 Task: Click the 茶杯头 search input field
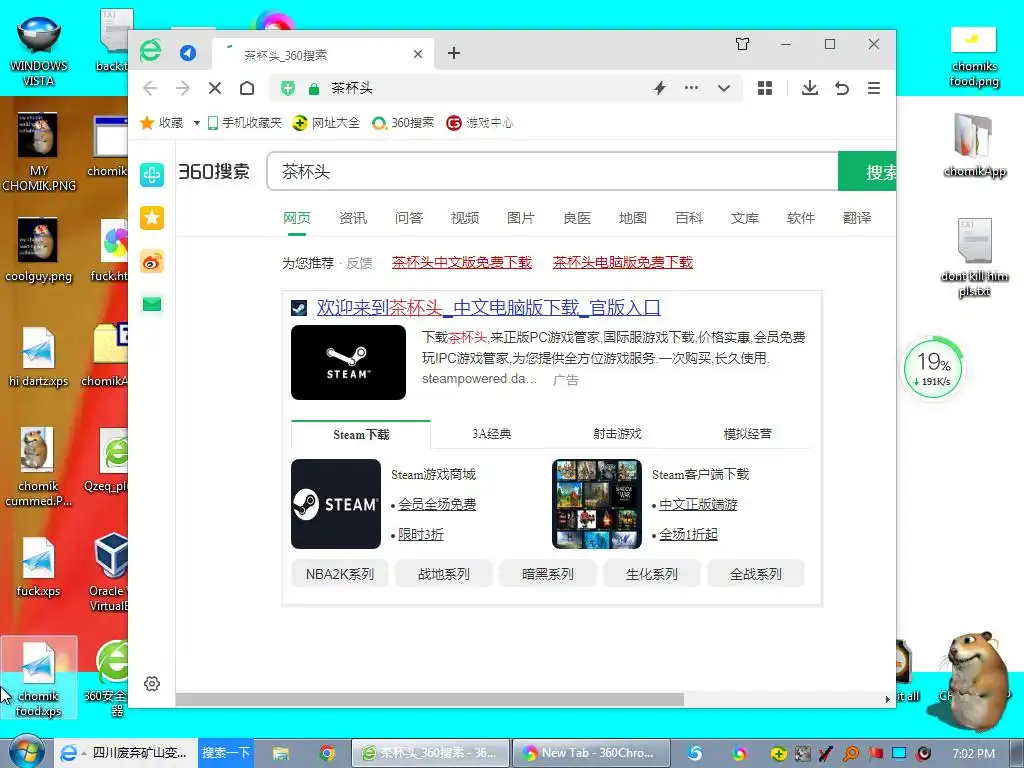pos(552,172)
